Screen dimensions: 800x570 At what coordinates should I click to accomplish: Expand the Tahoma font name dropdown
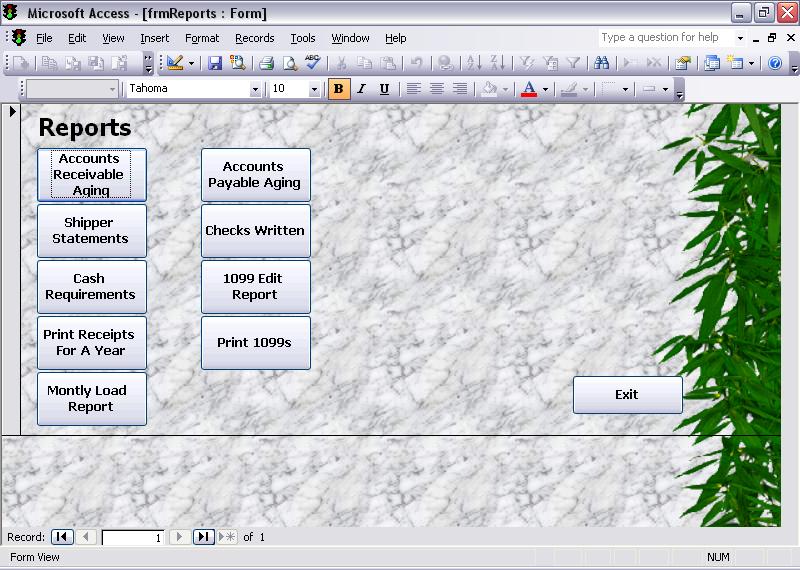pyautogui.click(x=255, y=89)
